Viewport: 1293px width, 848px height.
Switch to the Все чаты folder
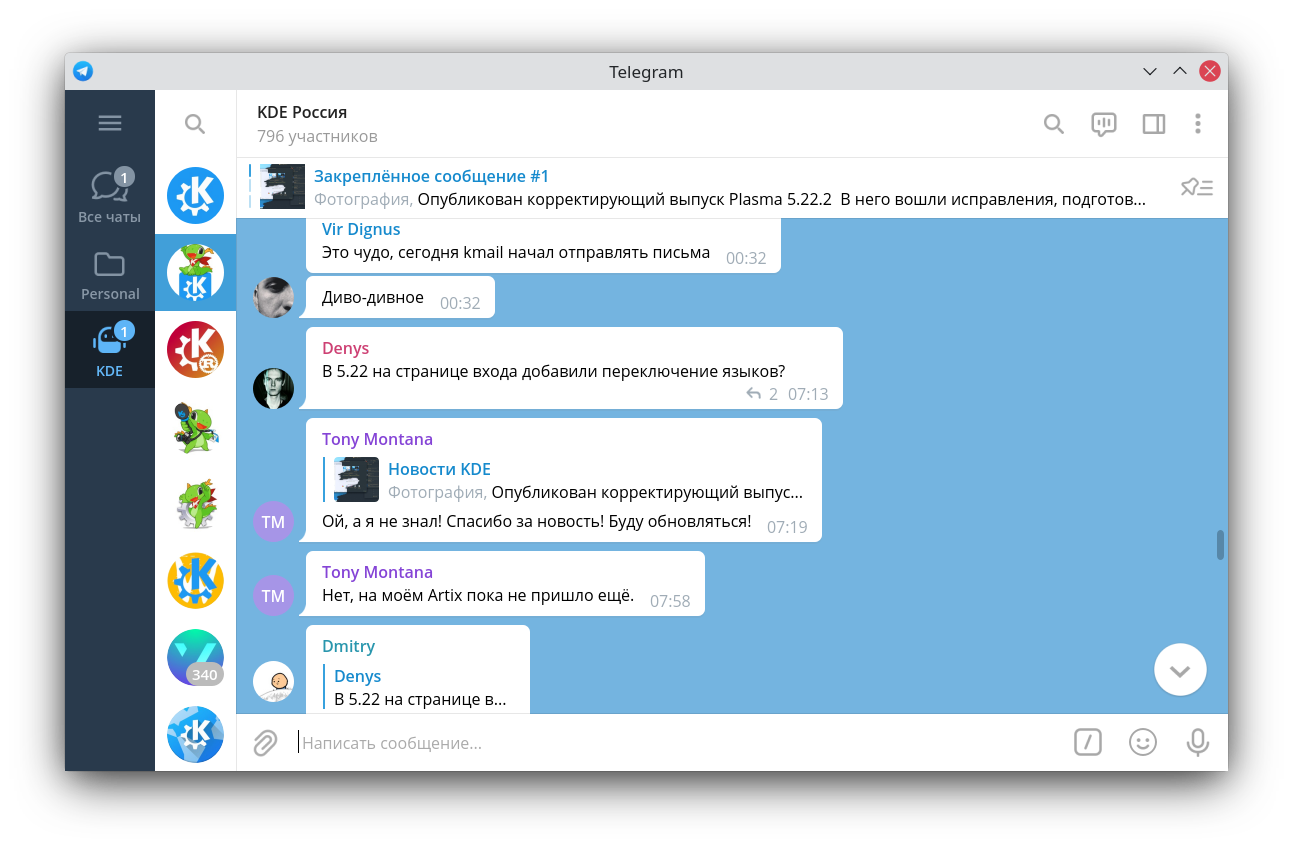[x=110, y=196]
